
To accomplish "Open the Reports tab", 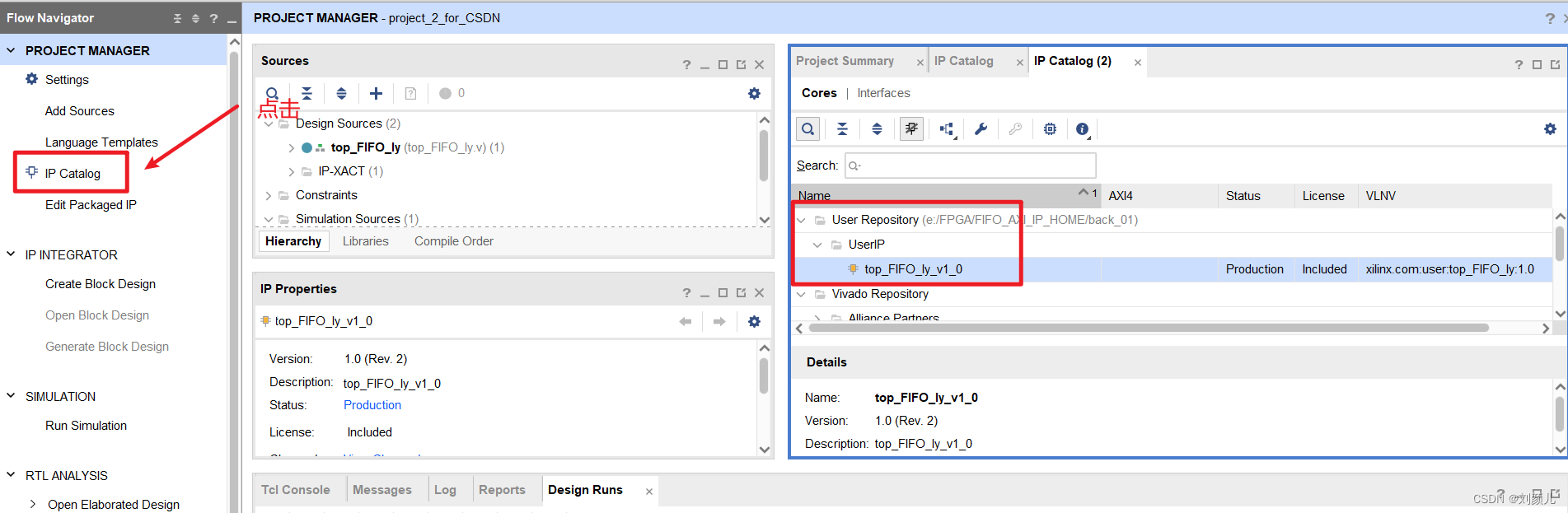I will (502, 490).
